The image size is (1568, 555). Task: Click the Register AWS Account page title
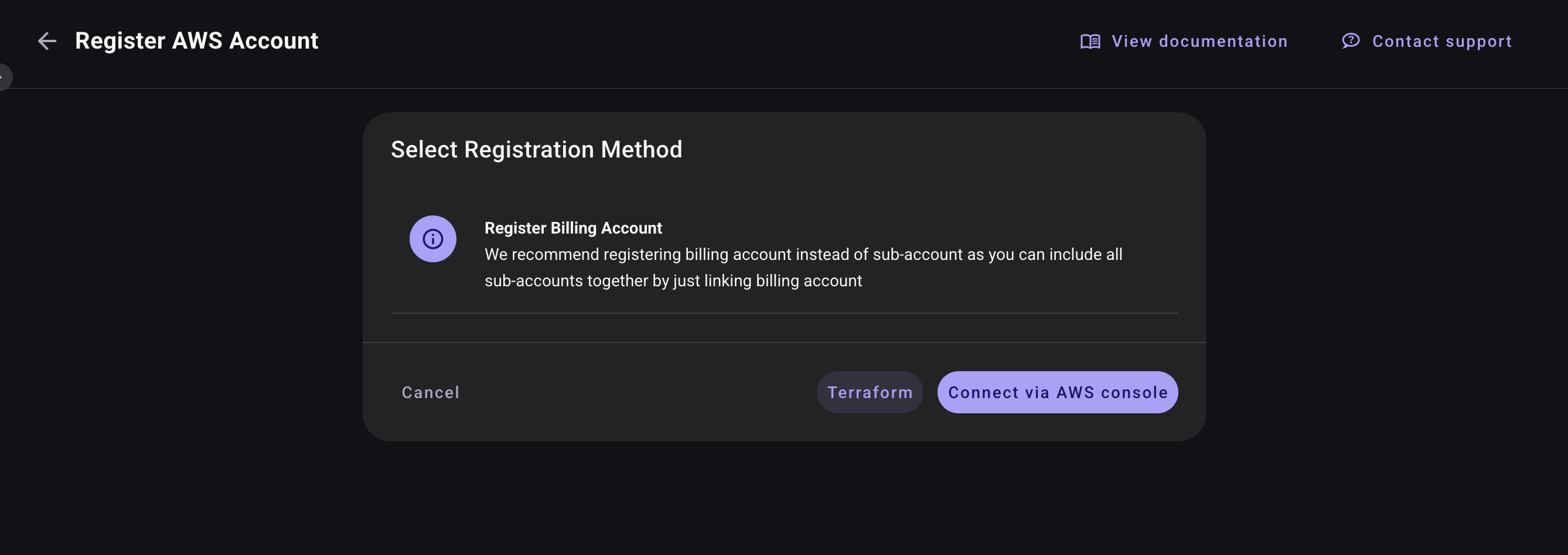(196, 41)
